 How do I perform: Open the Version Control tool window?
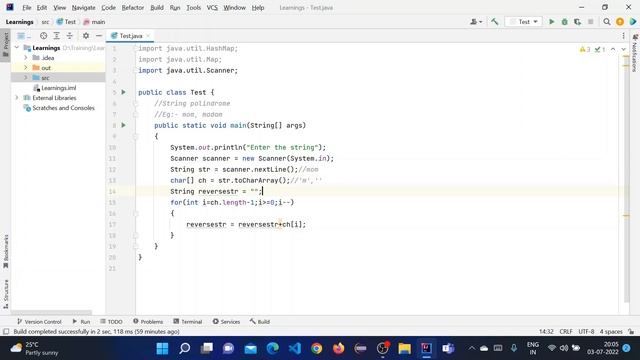[x=39, y=322]
